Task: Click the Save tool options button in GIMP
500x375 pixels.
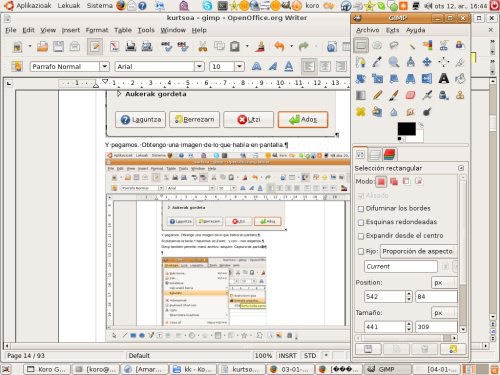Action: [x=368, y=349]
